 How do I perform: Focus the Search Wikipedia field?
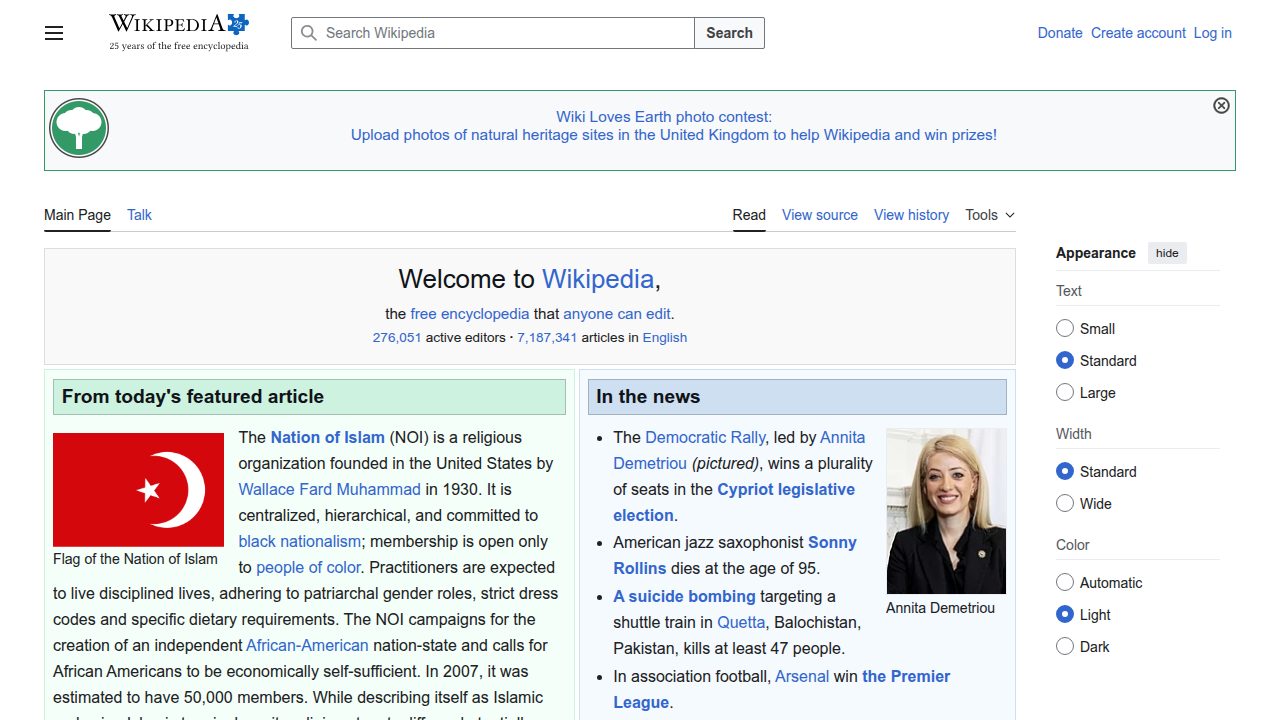coord(493,33)
